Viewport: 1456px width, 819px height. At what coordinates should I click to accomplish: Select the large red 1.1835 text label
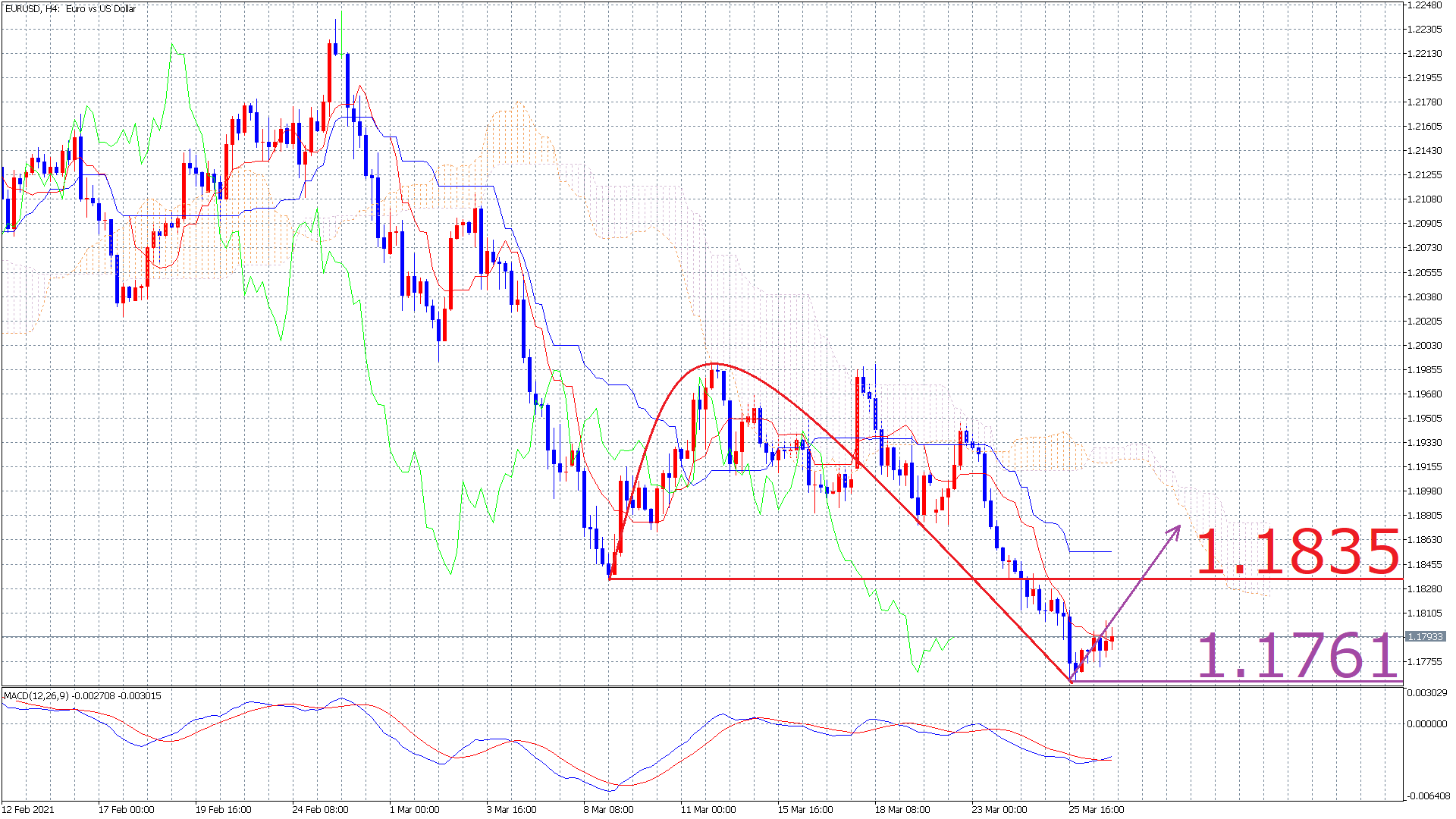click(x=1297, y=552)
